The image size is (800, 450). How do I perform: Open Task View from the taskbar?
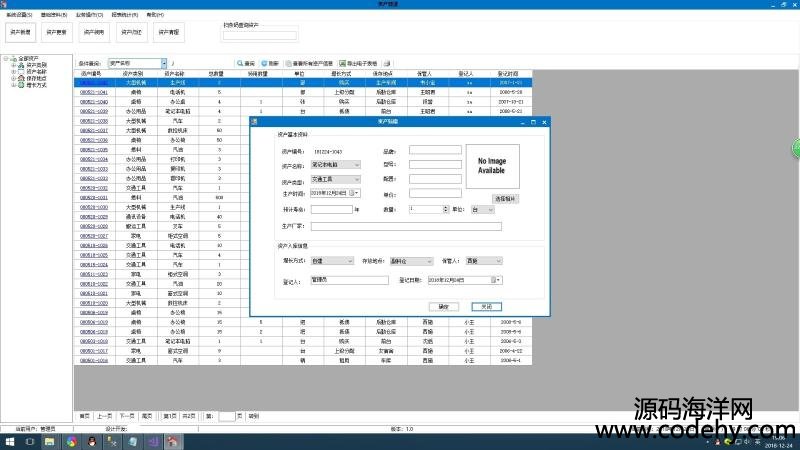pyautogui.click(x=30, y=442)
